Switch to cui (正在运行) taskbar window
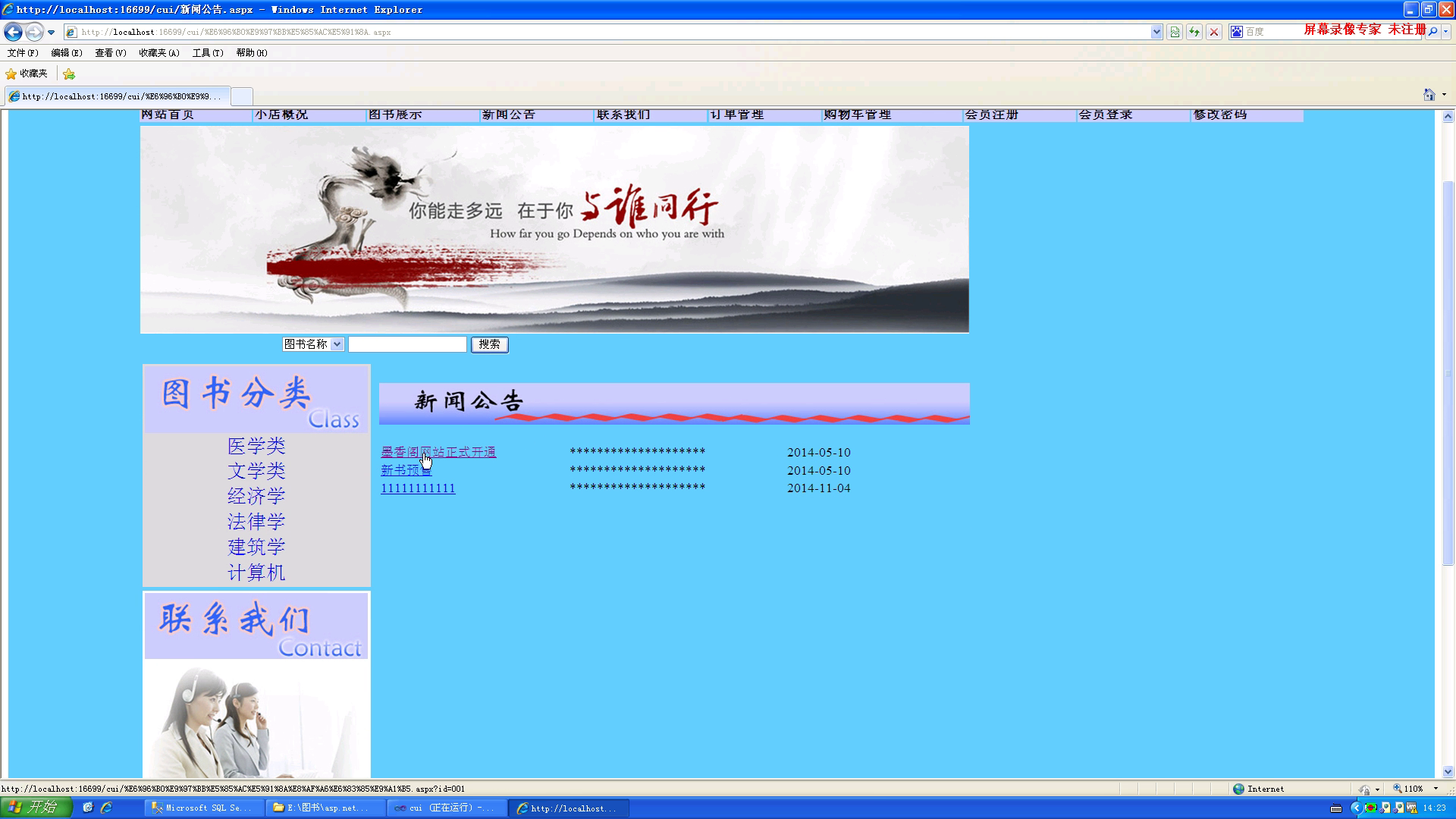 click(446, 808)
